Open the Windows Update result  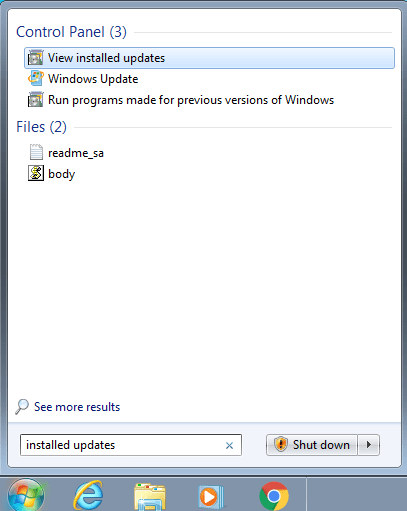(x=93, y=79)
